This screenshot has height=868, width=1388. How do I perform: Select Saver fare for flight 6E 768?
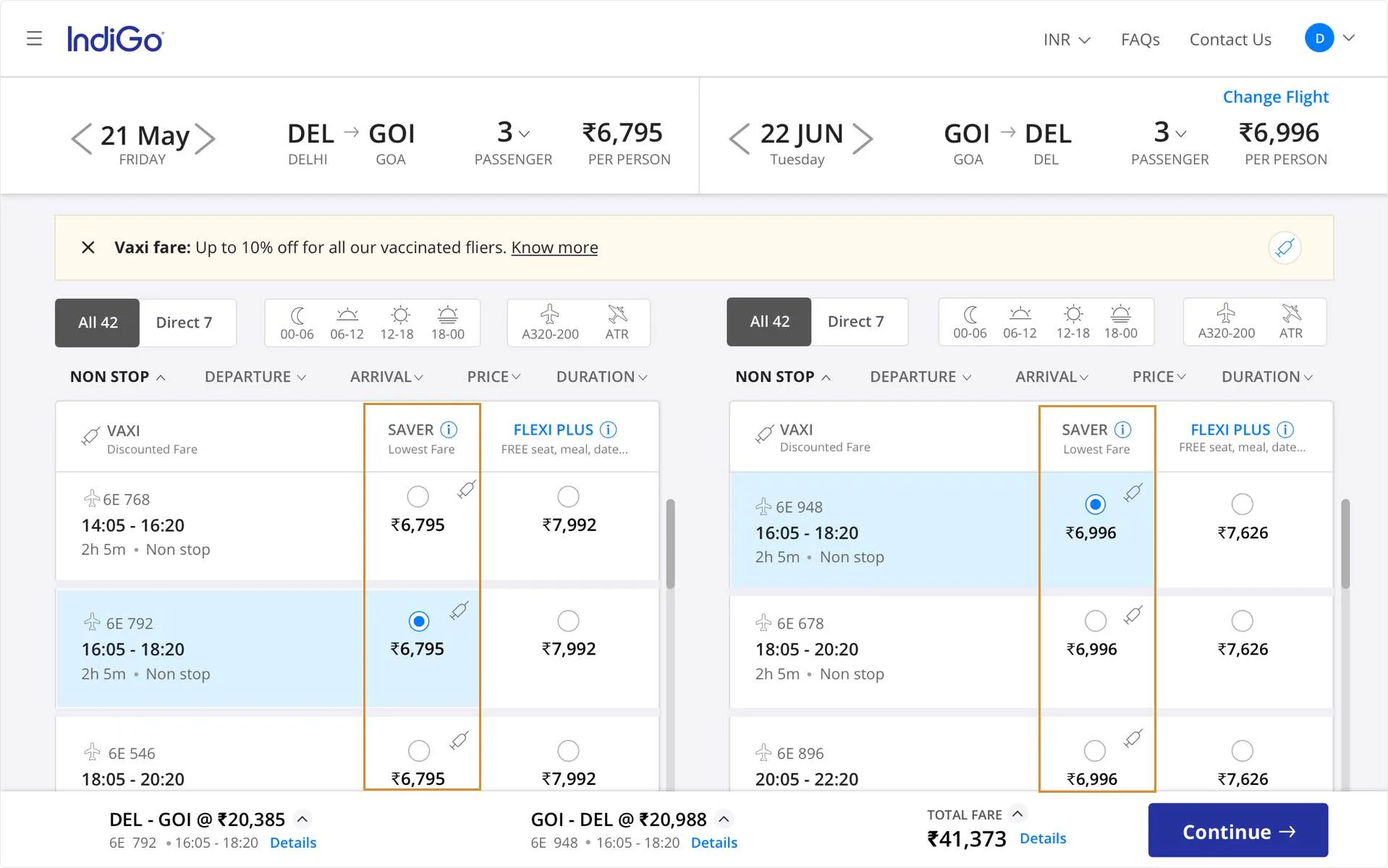418,497
